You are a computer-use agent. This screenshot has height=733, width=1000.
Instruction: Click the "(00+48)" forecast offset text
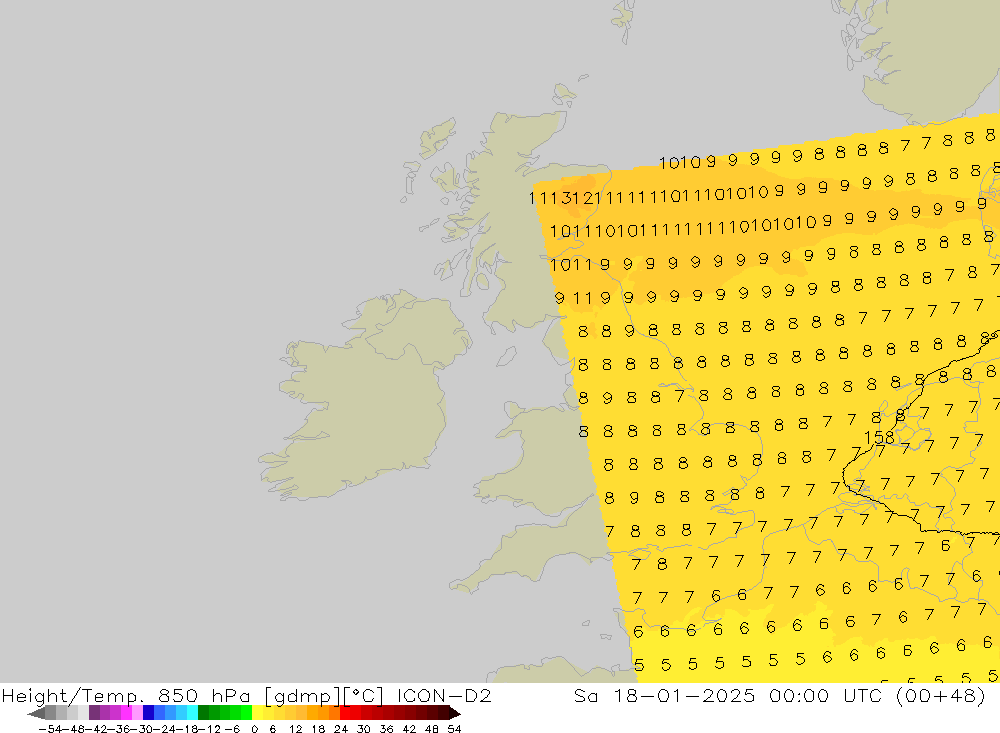point(941,695)
